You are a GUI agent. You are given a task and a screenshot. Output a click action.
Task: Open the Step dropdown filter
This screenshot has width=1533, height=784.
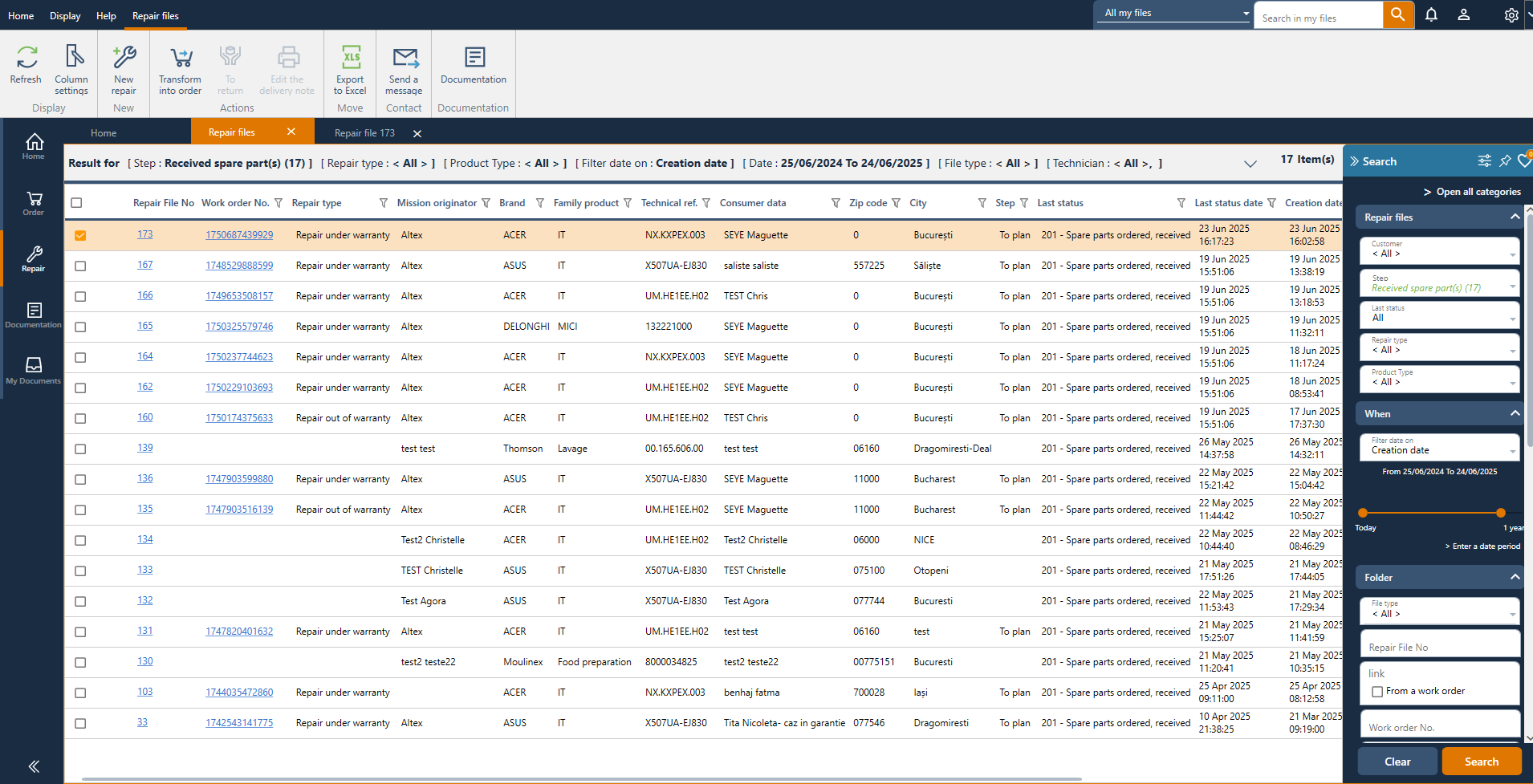point(1440,283)
